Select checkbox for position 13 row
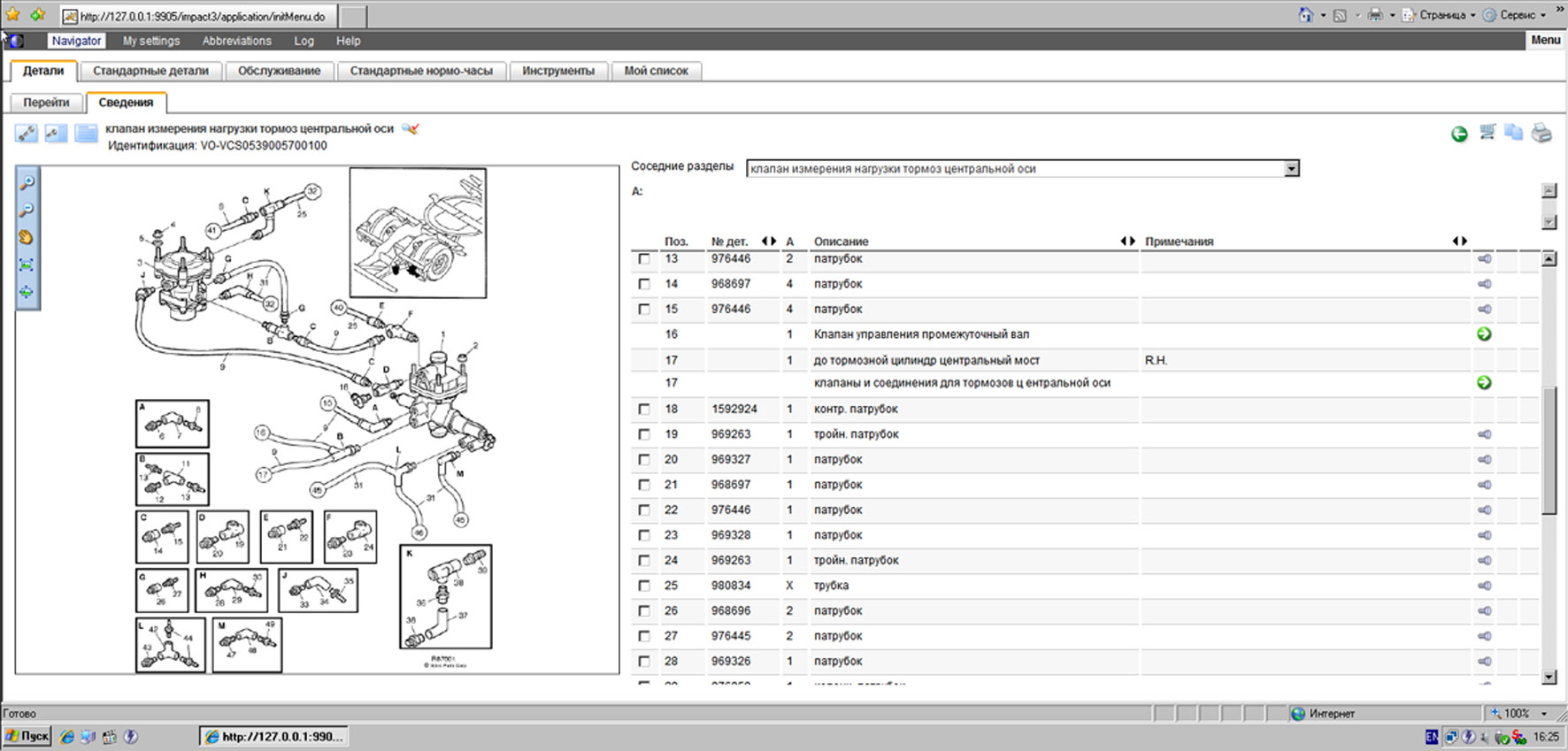 pos(644,259)
